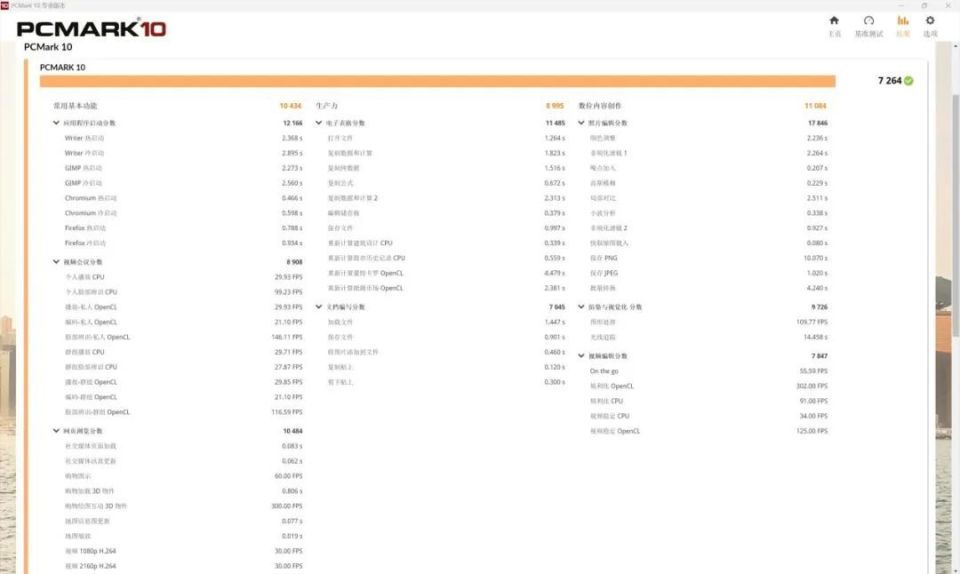The image size is (960, 574).
Task: Select the 1080p H.264 video row
Action: point(183,551)
